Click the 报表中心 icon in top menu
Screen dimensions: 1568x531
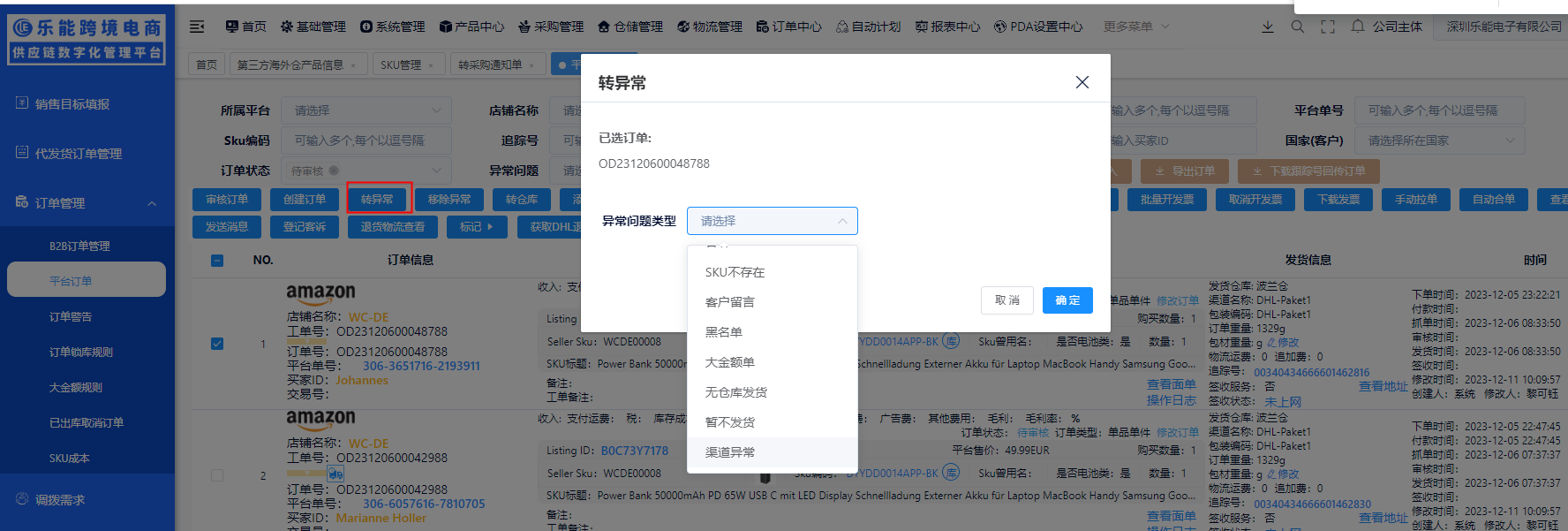pyautogui.click(x=922, y=27)
